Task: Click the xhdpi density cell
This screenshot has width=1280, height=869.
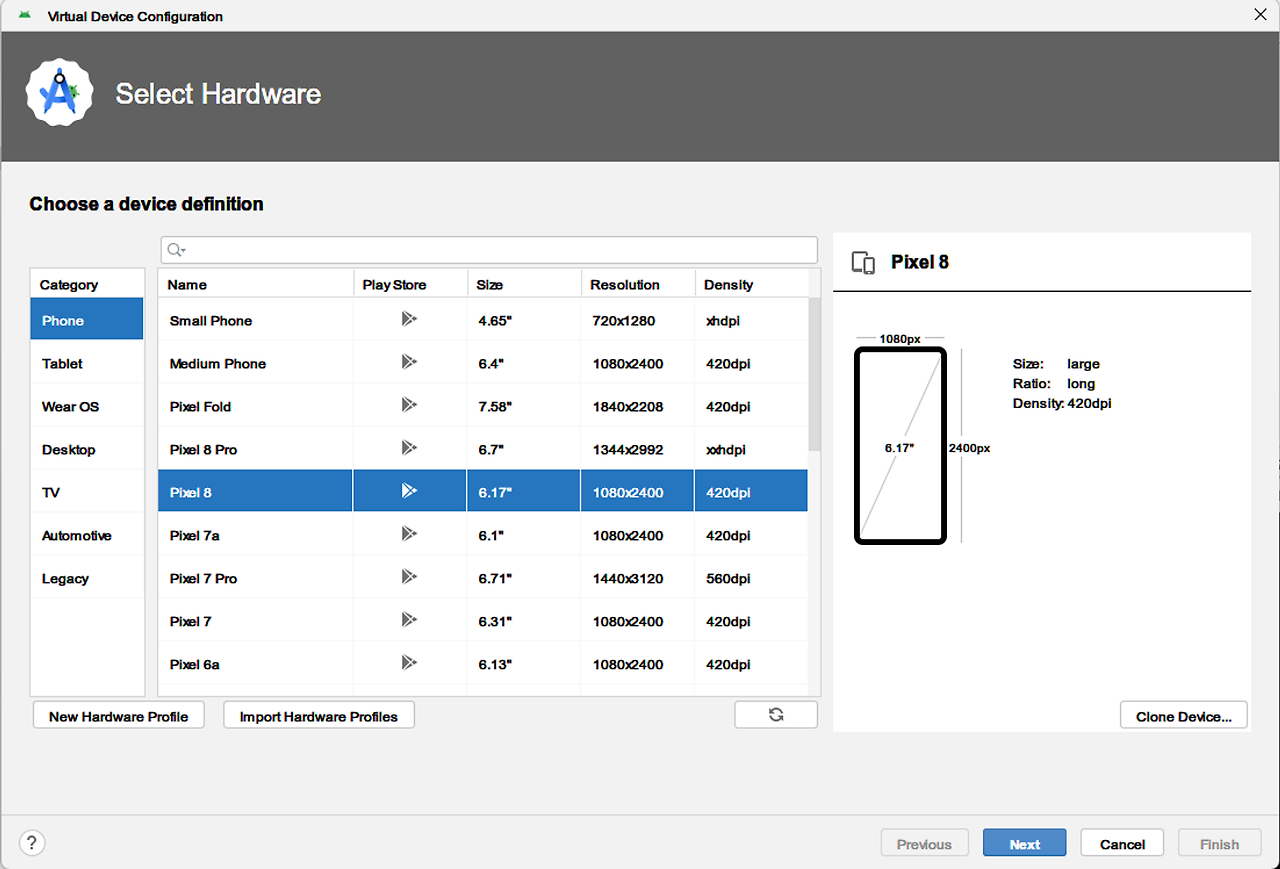Action: (x=751, y=320)
